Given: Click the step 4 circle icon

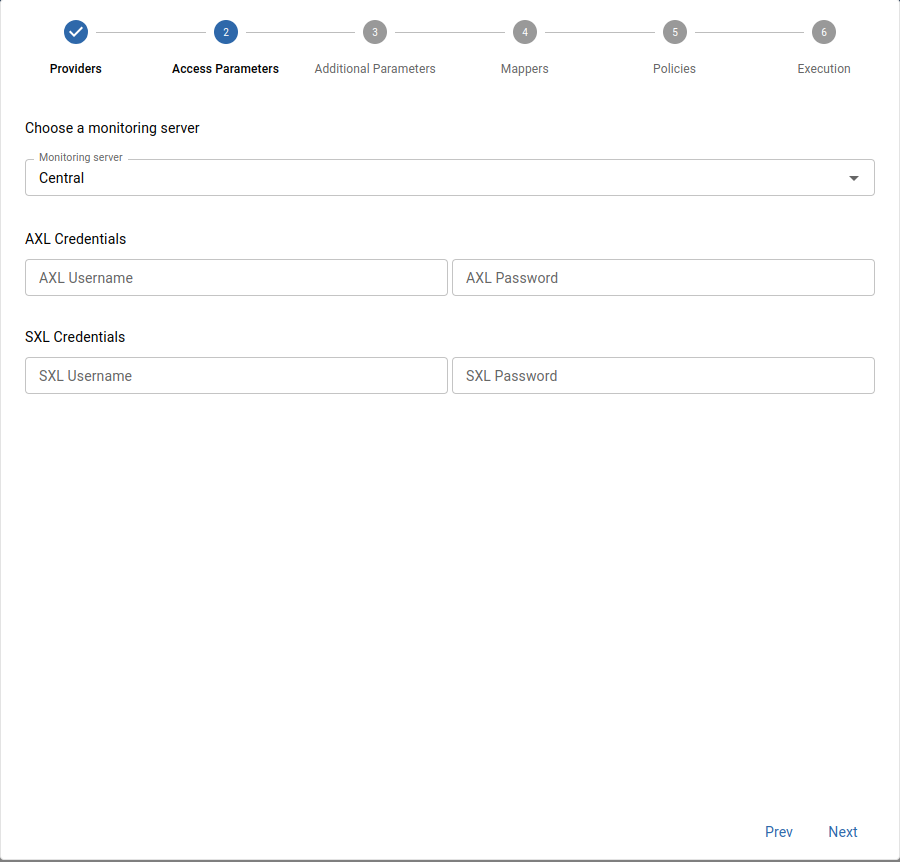Looking at the screenshot, I should tap(525, 32).
